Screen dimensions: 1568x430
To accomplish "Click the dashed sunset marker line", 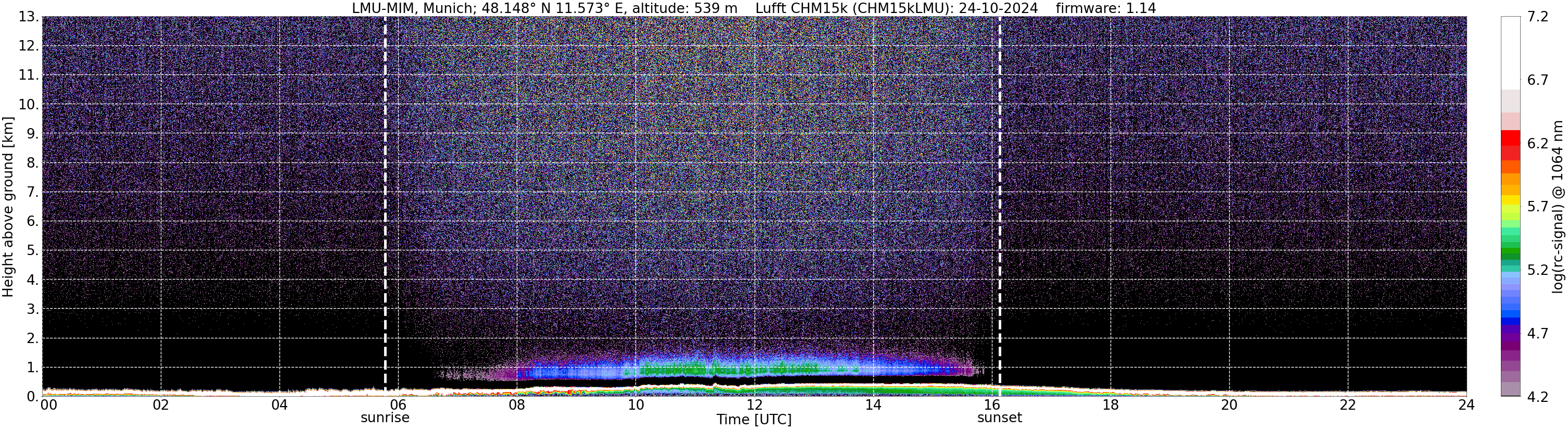I will click(x=1000, y=206).
